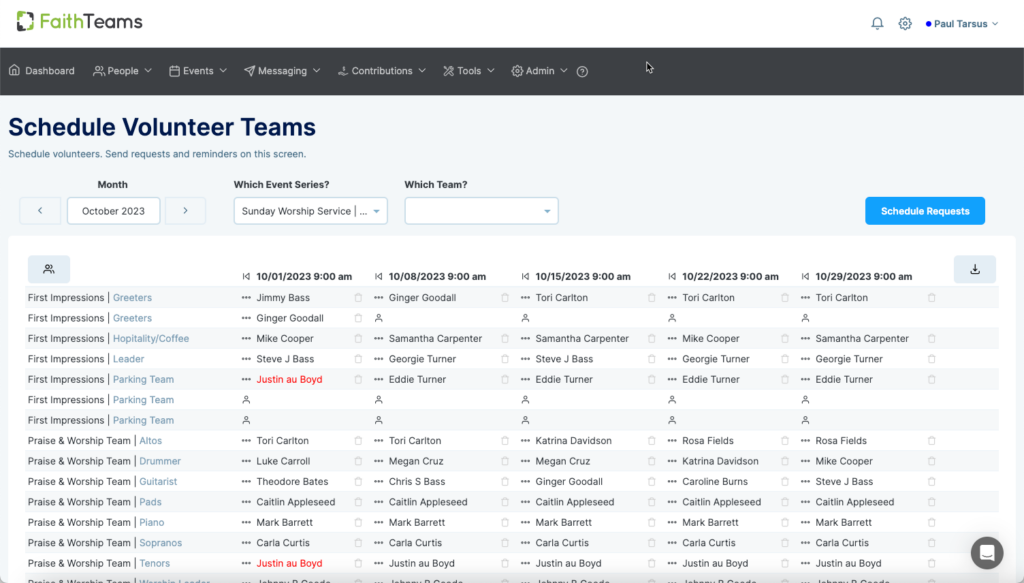
Task: Open the Parking Team link
Action: 143,379
